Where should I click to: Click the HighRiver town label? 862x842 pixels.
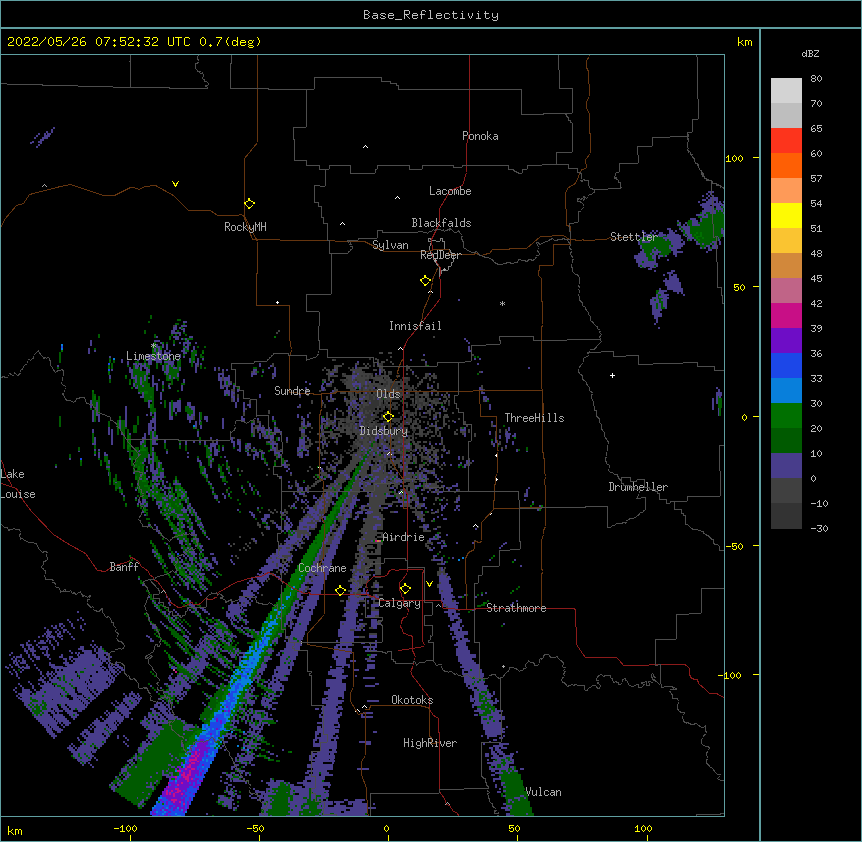[x=429, y=743]
